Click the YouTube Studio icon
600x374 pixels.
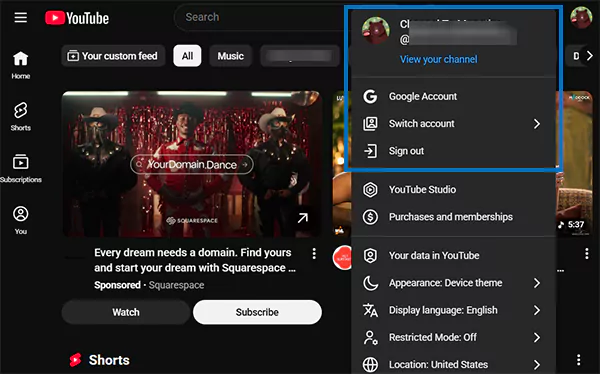(370, 189)
